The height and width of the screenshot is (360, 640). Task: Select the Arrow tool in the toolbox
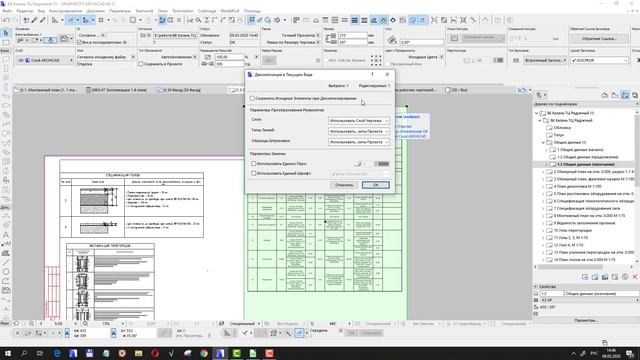click(x=6, y=33)
